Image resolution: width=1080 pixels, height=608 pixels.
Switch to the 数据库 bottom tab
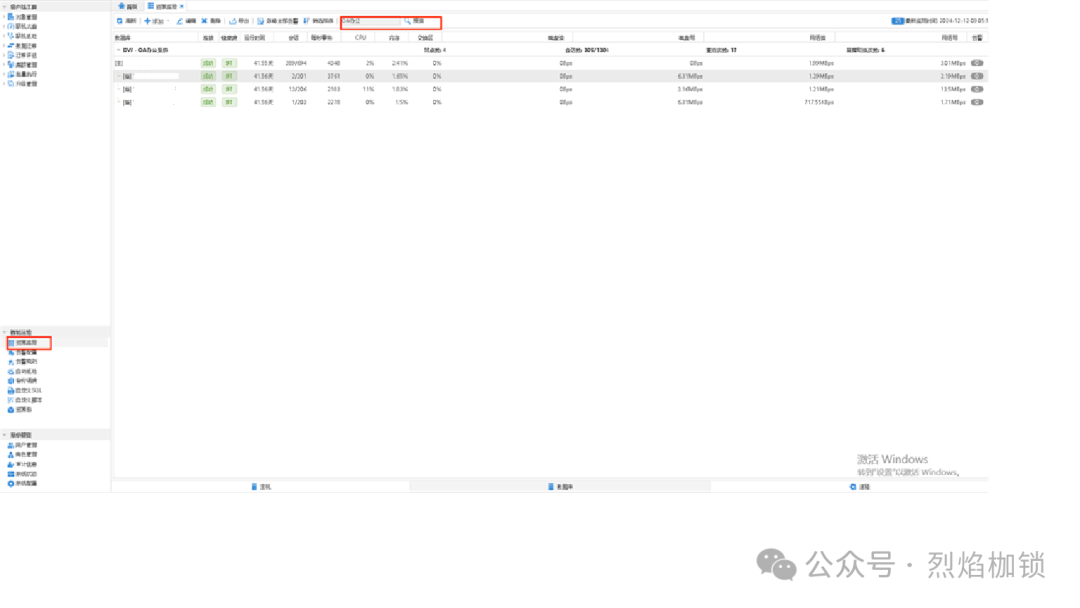coord(560,487)
